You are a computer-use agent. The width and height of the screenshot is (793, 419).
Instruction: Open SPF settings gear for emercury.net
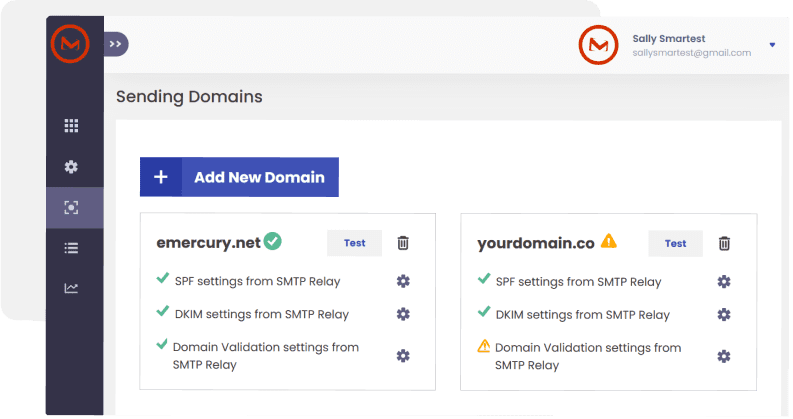click(x=403, y=282)
